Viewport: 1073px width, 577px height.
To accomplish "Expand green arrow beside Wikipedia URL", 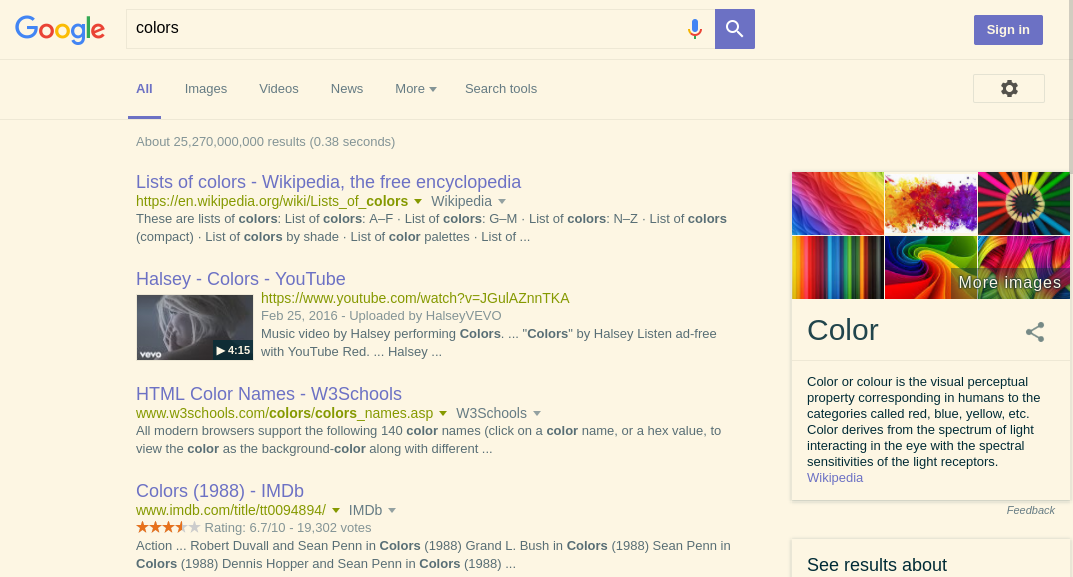I will 418,201.
